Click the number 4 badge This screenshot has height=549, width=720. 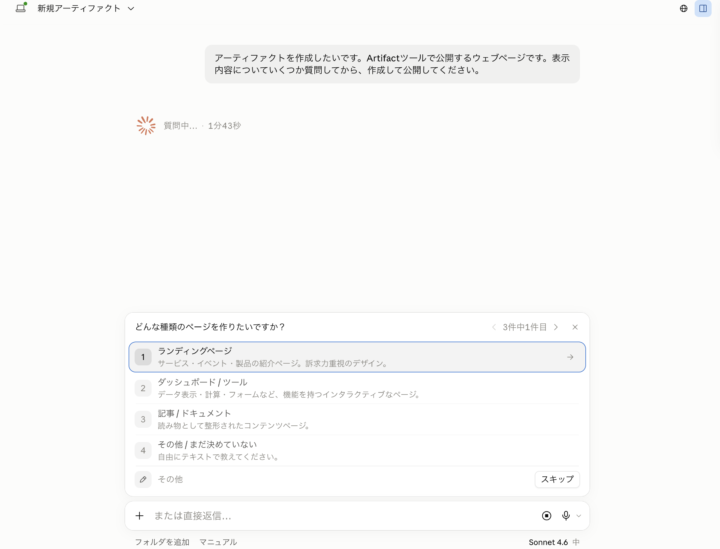pos(143,450)
